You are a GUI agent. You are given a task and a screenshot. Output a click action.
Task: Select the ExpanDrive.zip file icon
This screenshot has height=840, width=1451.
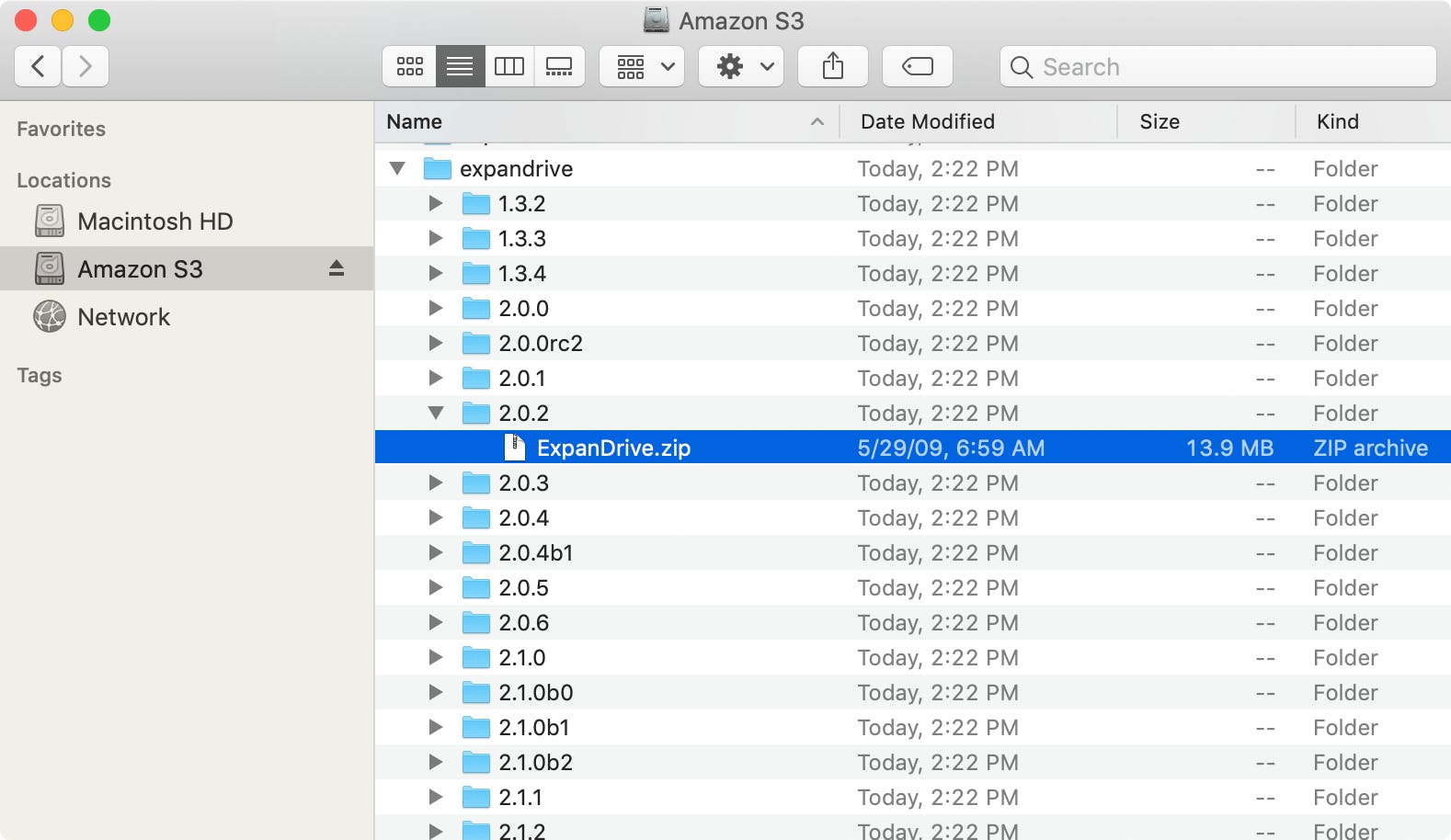click(515, 448)
